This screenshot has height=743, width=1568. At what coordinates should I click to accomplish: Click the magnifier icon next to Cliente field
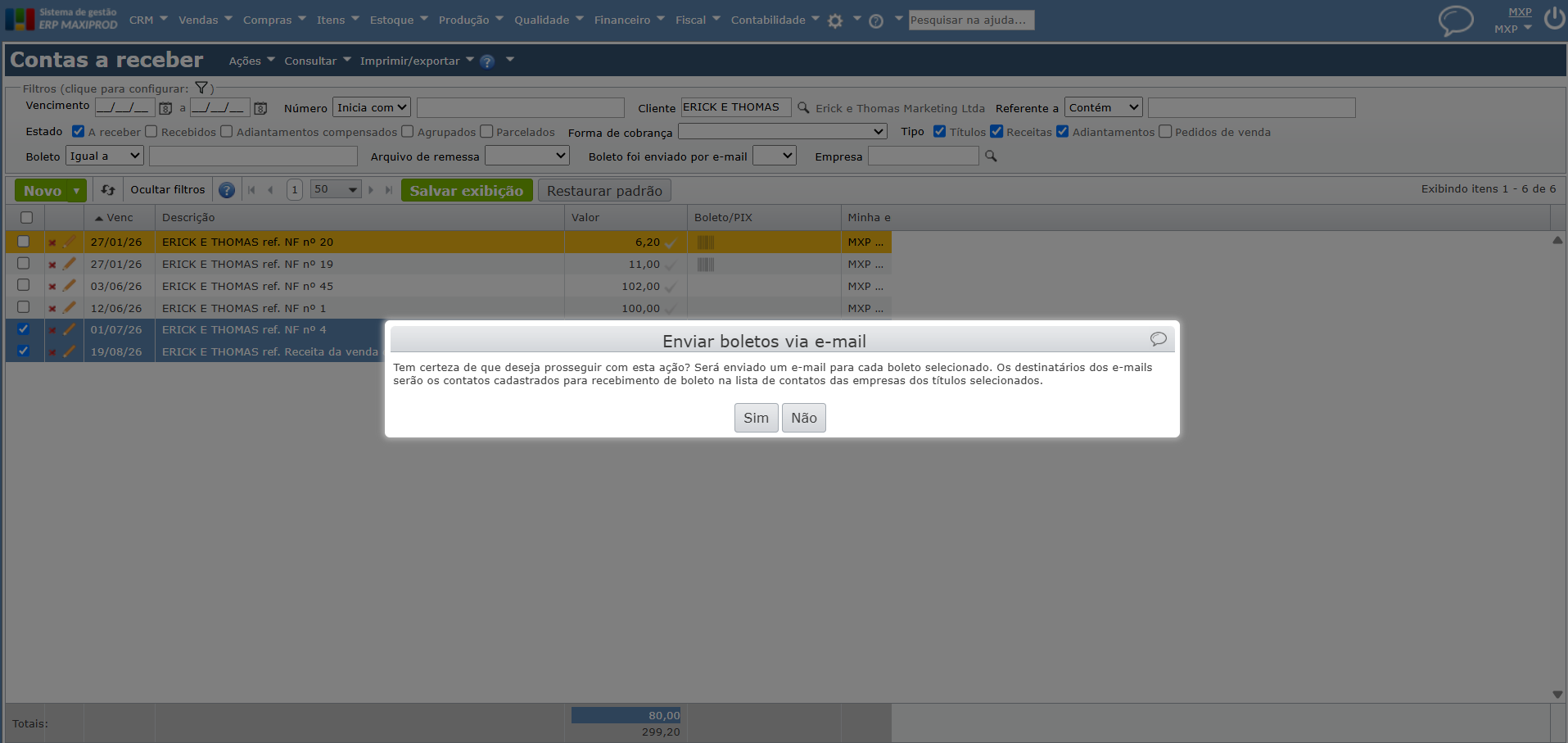[803, 107]
